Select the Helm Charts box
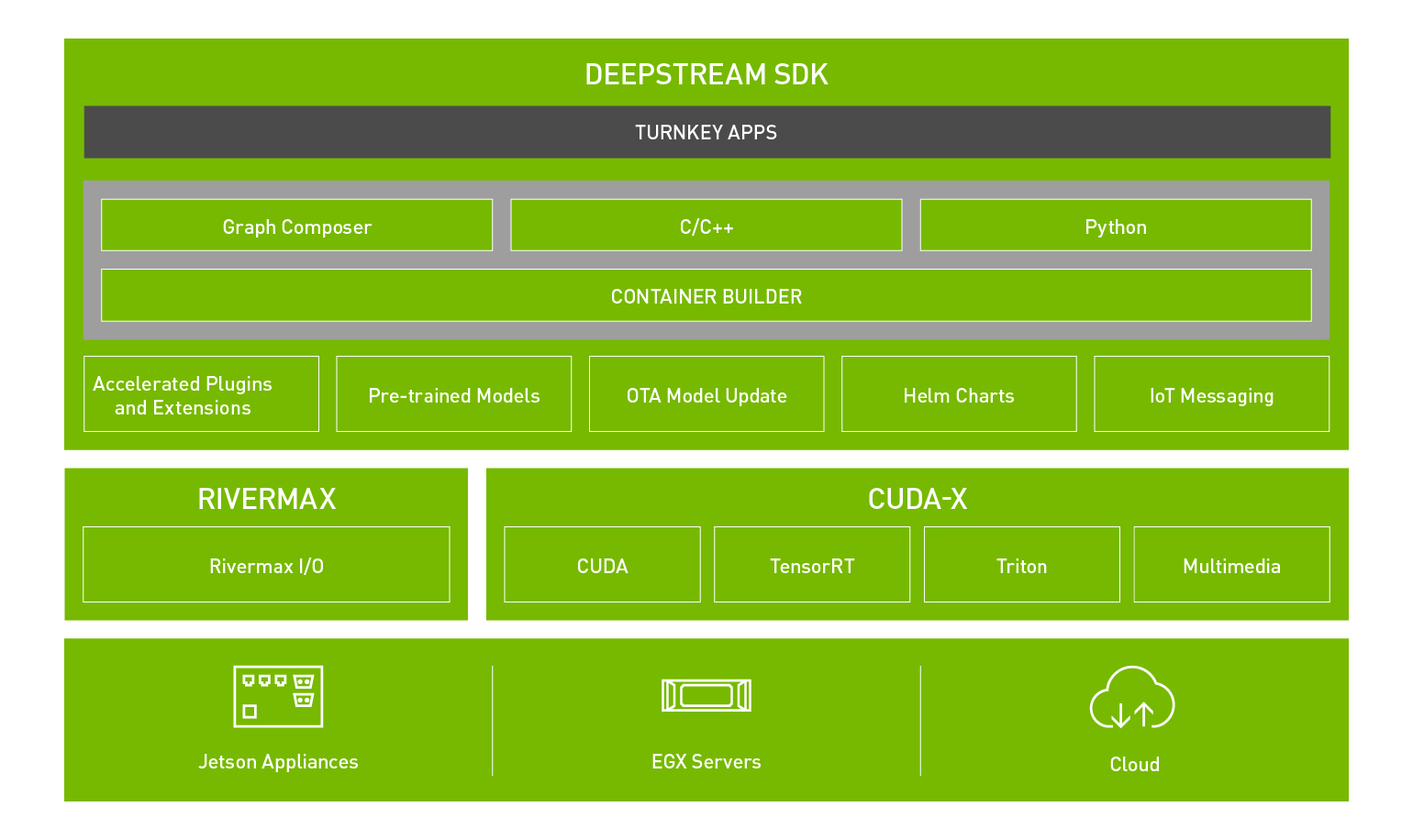Screen dimensions: 1413x840 [959, 394]
